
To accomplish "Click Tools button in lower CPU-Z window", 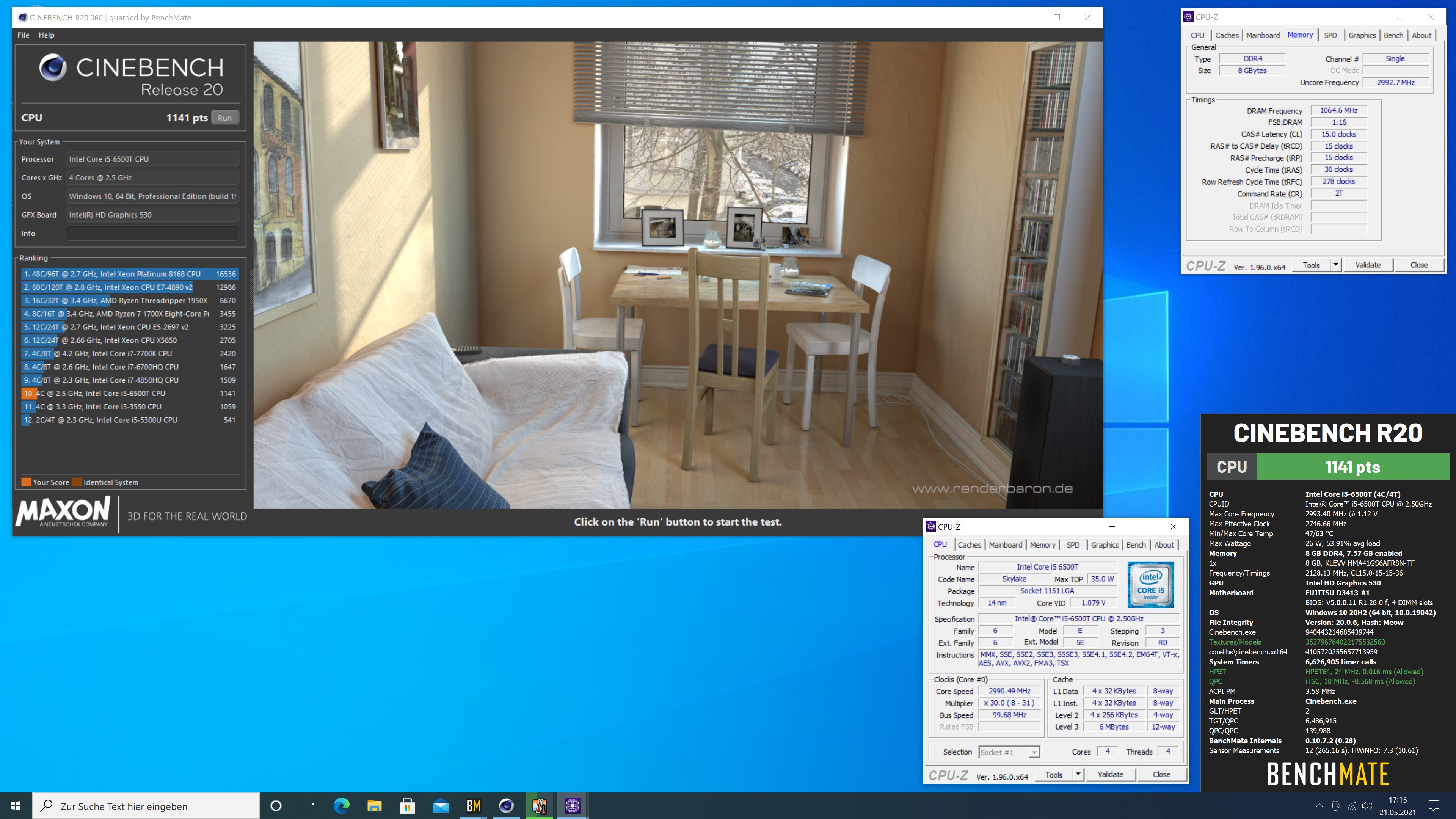I will click(1054, 775).
